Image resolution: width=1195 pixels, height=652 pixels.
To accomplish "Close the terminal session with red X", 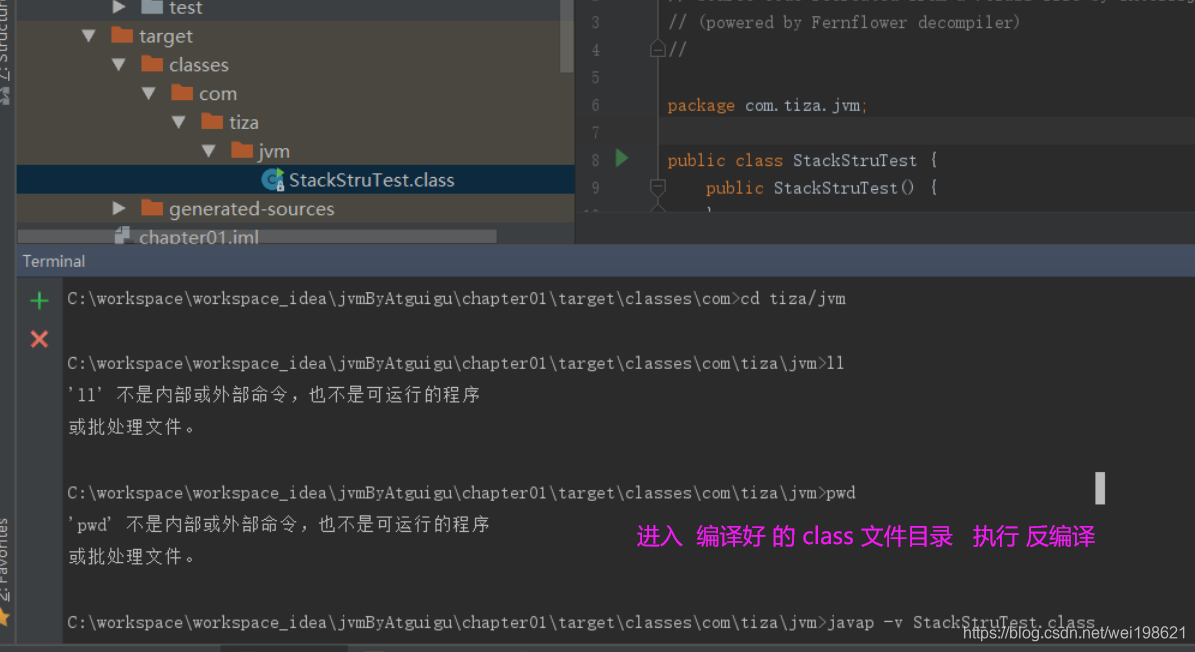I will [39, 339].
